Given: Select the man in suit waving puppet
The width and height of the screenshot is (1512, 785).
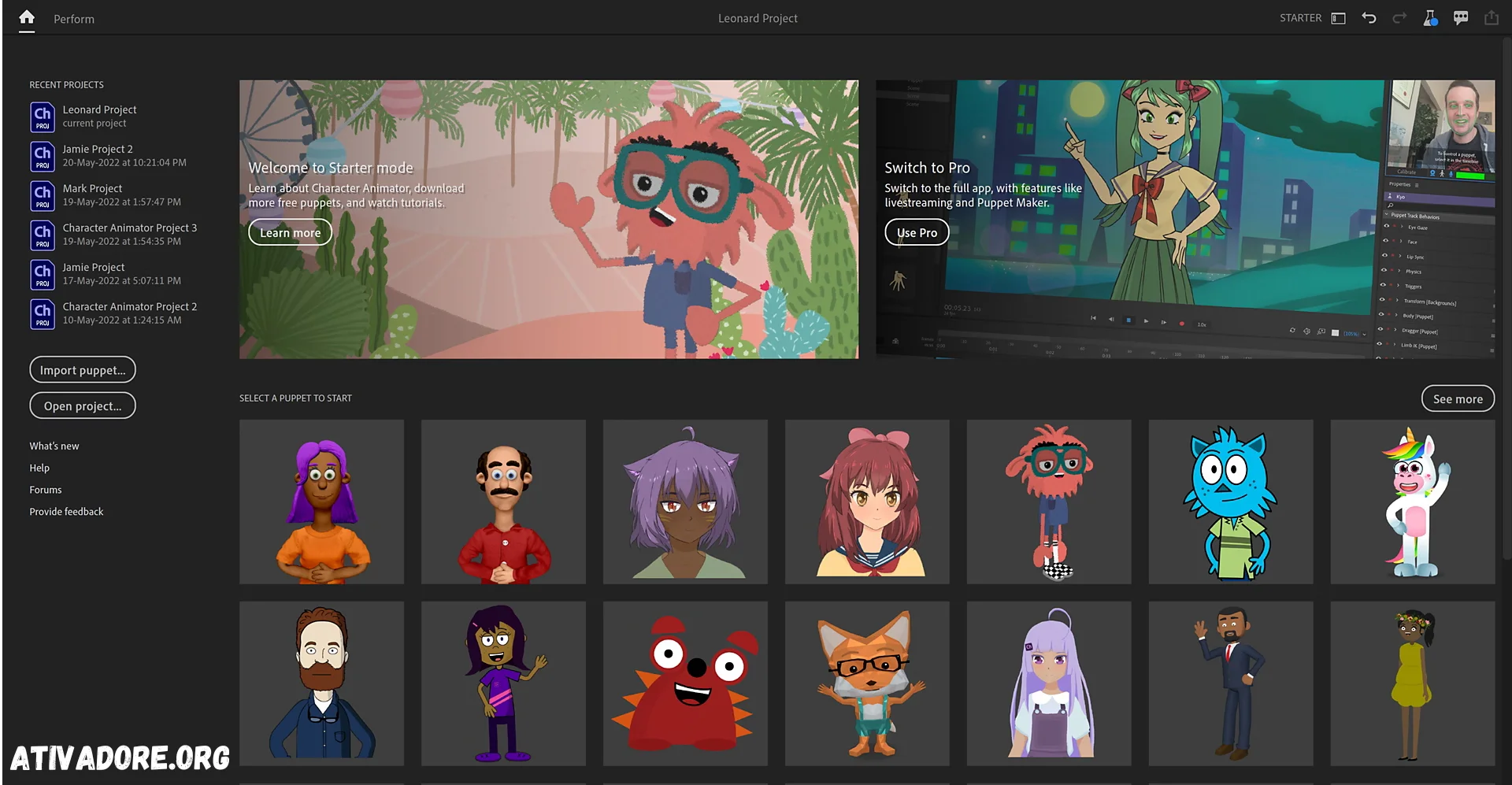Looking at the screenshot, I should click(x=1231, y=683).
